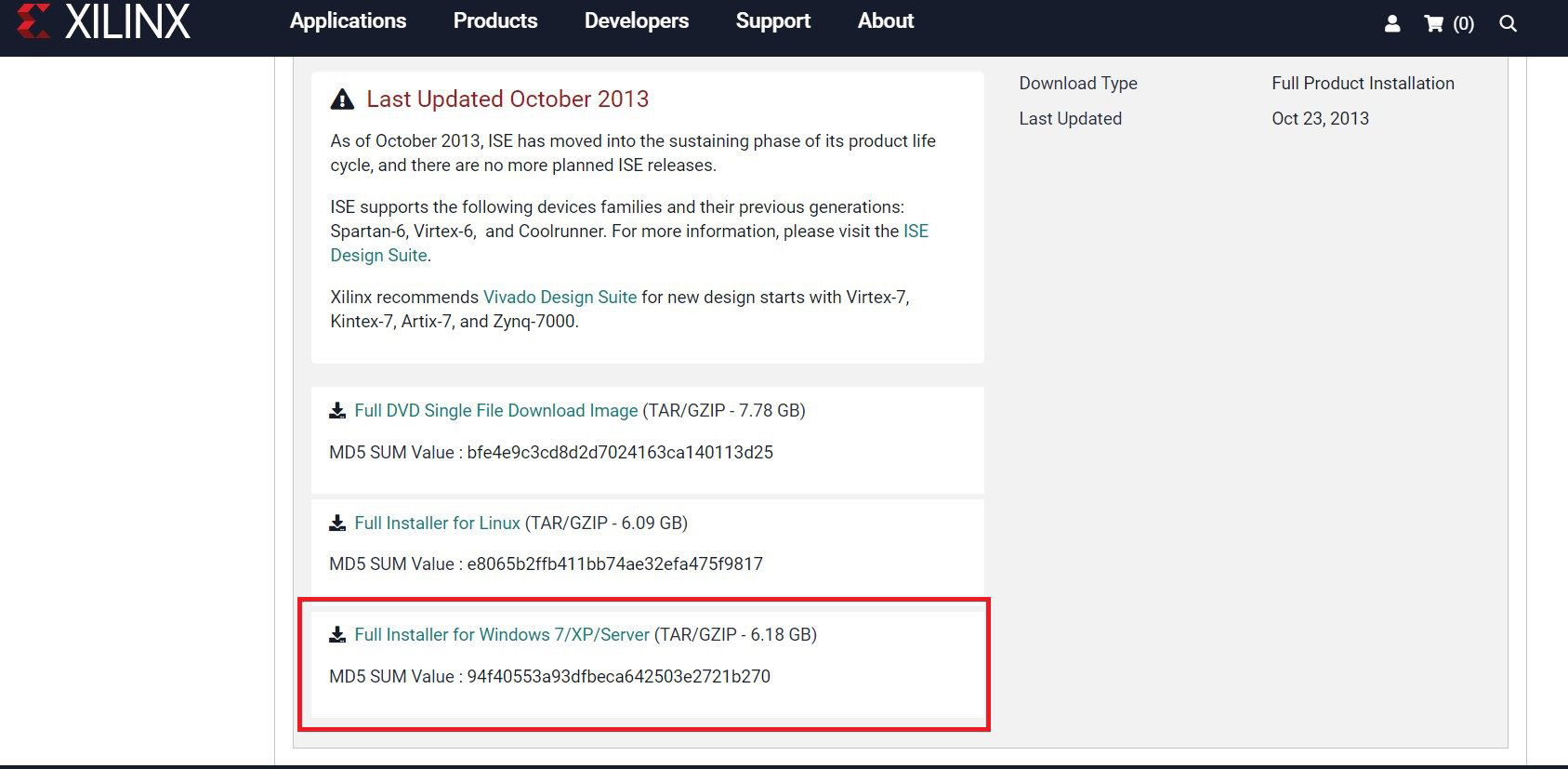Click download icon beside Full DVD Single File
The width and height of the screenshot is (1568, 769).
(337, 410)
